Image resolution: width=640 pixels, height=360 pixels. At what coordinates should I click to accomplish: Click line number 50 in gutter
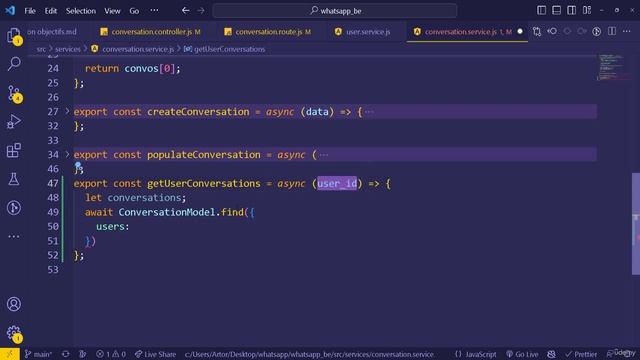pos(53,227)
